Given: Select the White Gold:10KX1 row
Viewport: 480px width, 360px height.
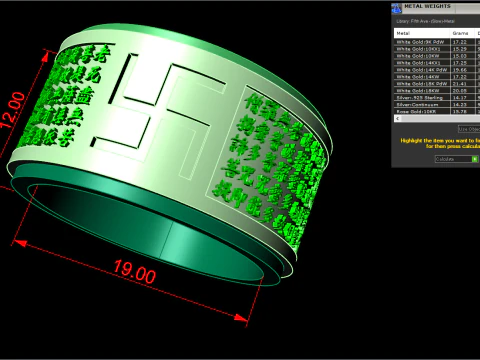Looking at the screenshot, I should point(437,49).
